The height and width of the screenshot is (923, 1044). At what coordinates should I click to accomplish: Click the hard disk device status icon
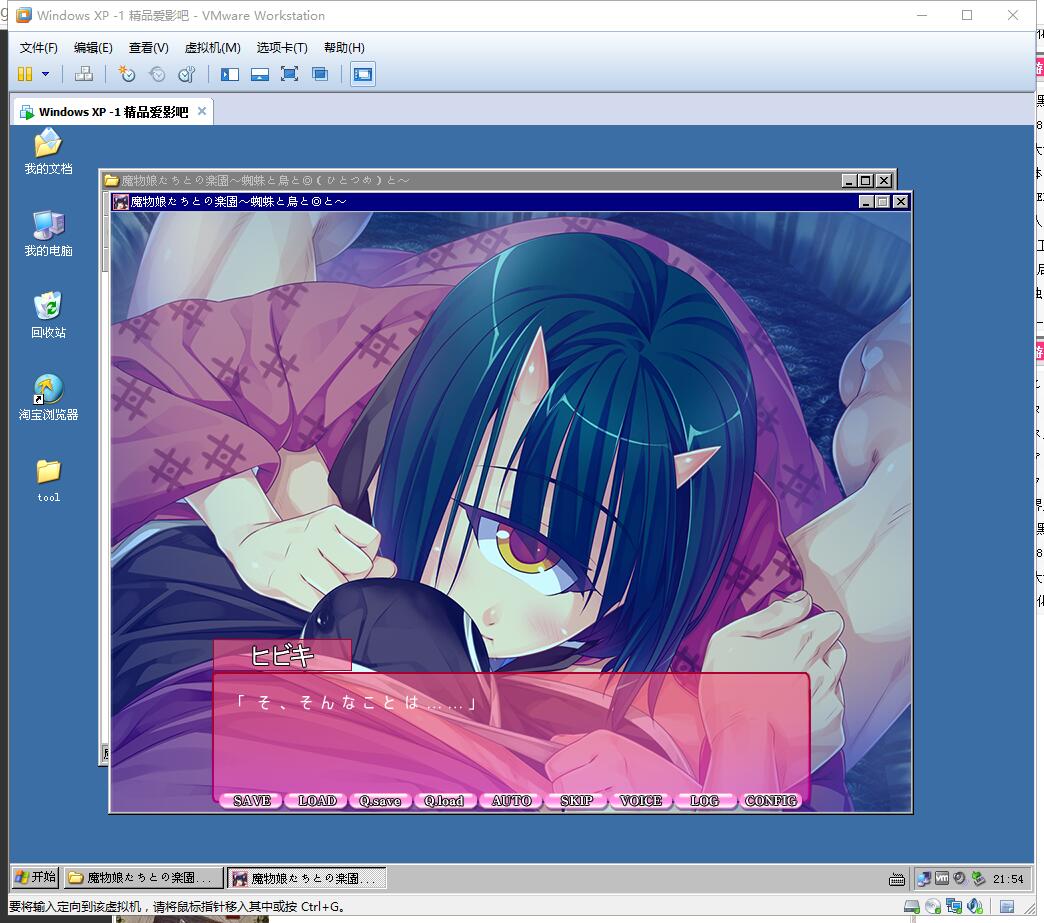click(912, 906)
